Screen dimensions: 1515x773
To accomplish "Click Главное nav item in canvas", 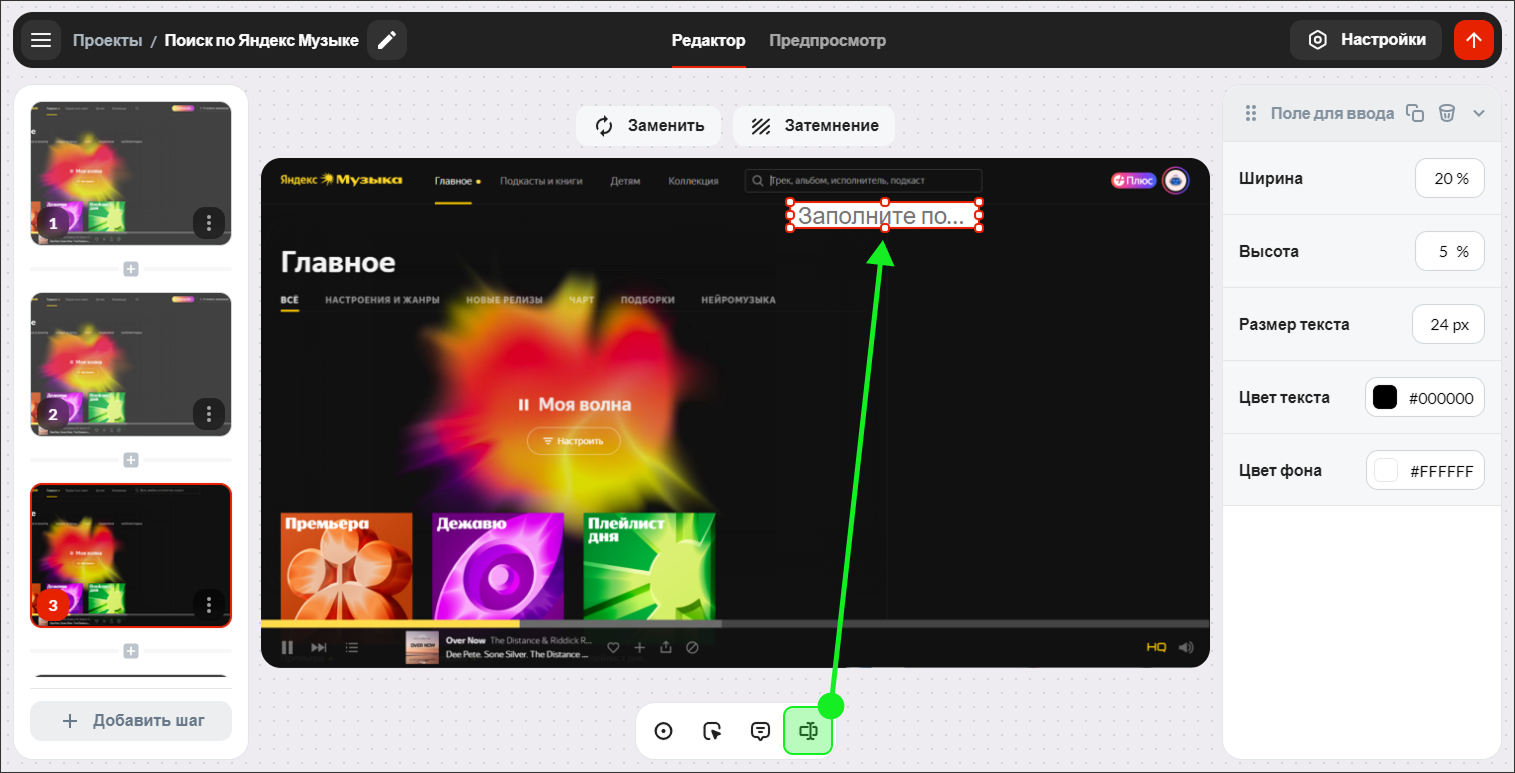I will [453, 181].
